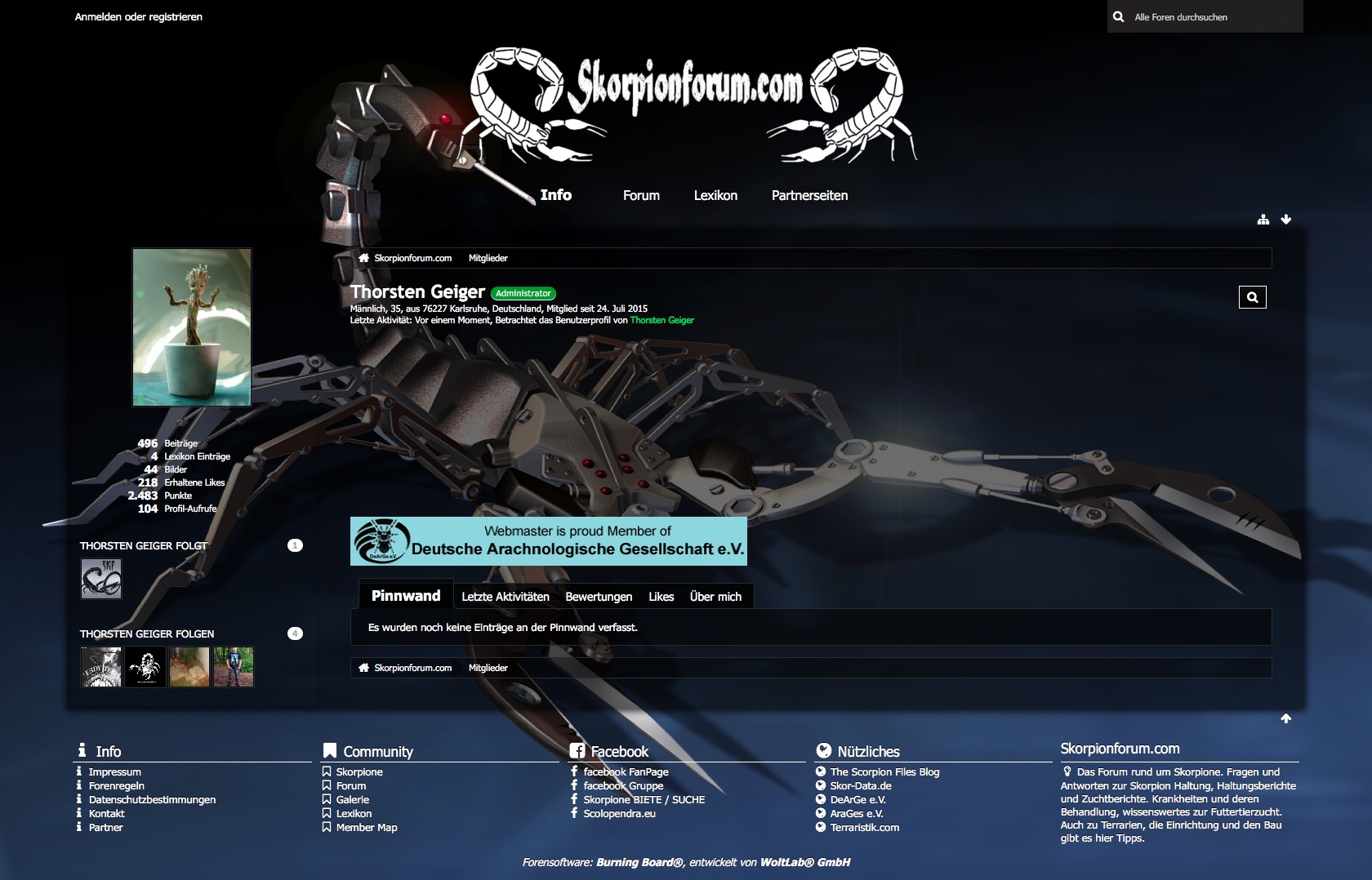
Task: Switch to the Letzte Aktivitäten tab
Action: tap(505, 597)
